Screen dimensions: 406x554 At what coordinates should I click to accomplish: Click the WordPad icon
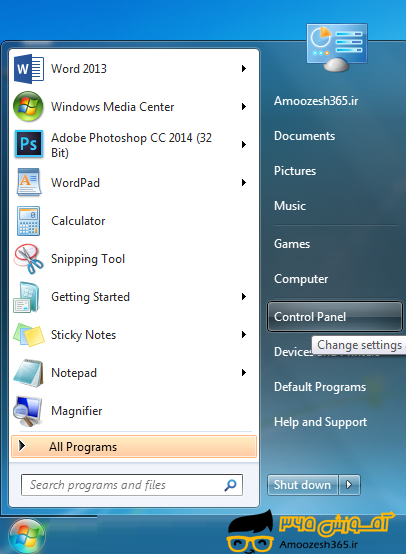click(29, 182)
